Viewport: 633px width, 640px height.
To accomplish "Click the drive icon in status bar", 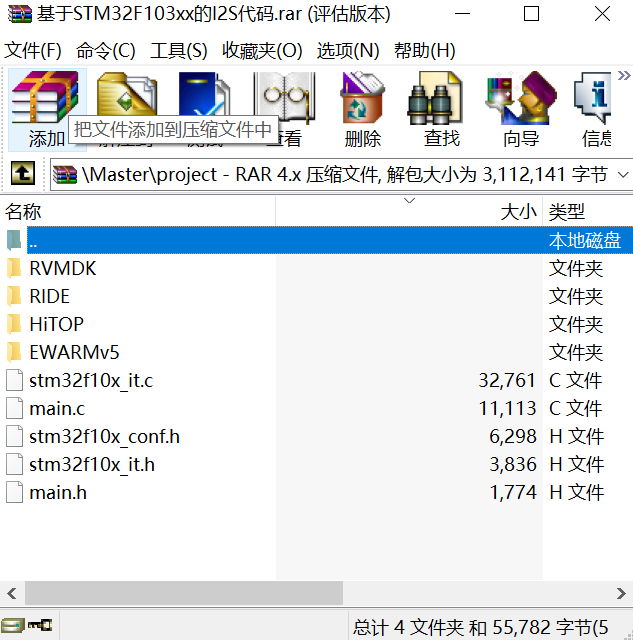I will (x=12, y=625).
